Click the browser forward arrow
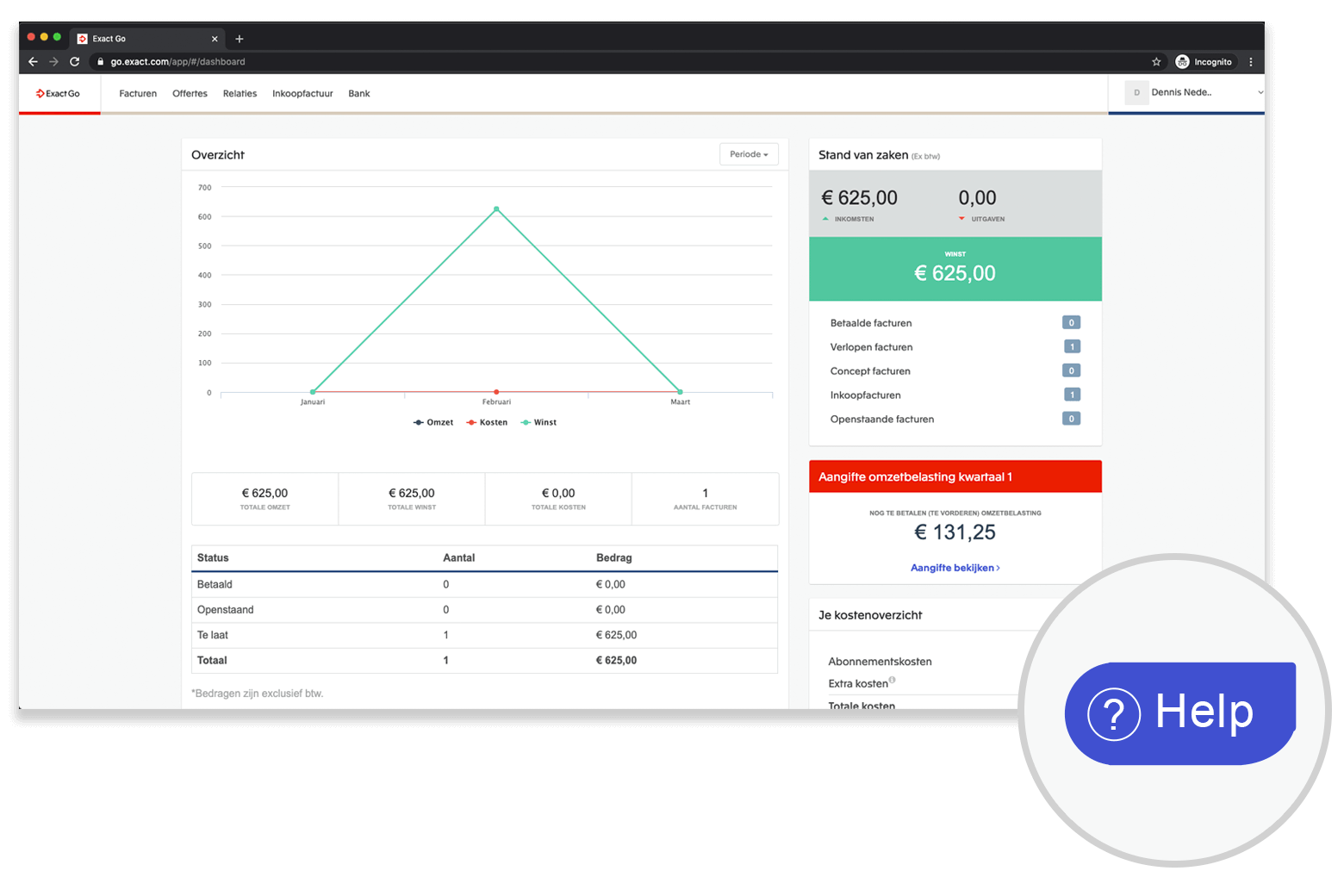 pyautogui.click(x=53, y=62)
